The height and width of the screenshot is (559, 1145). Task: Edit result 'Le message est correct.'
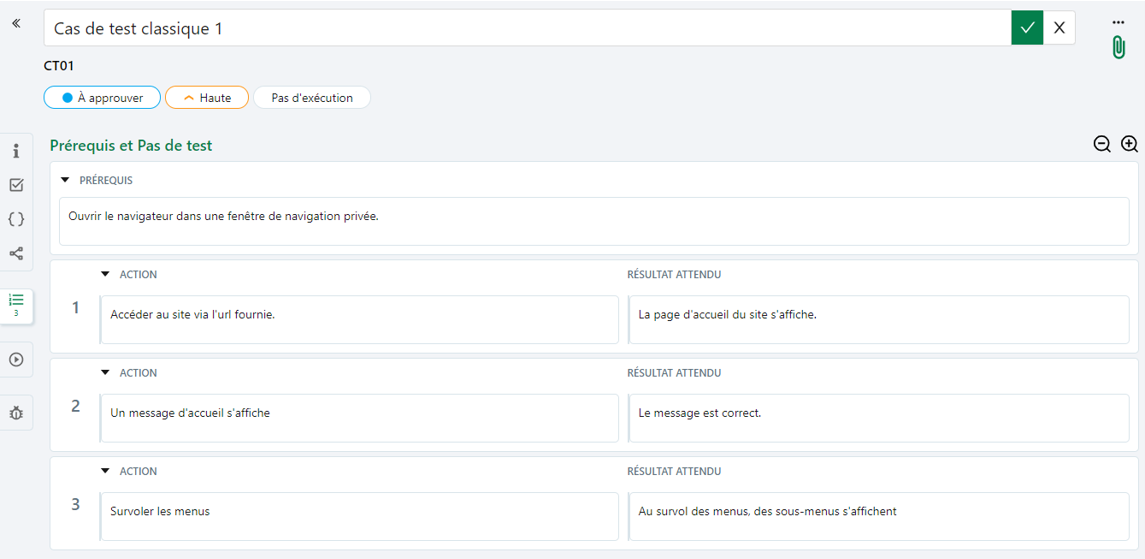pyautogui.click(x=879, y=418)
